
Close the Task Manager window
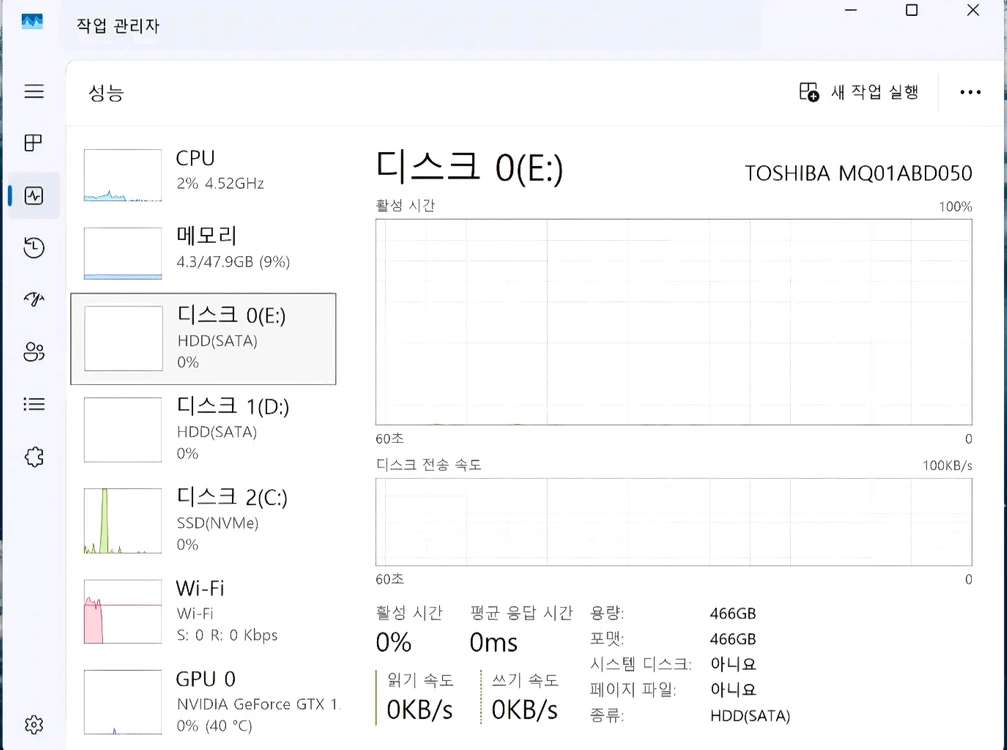tap(973, 10)
